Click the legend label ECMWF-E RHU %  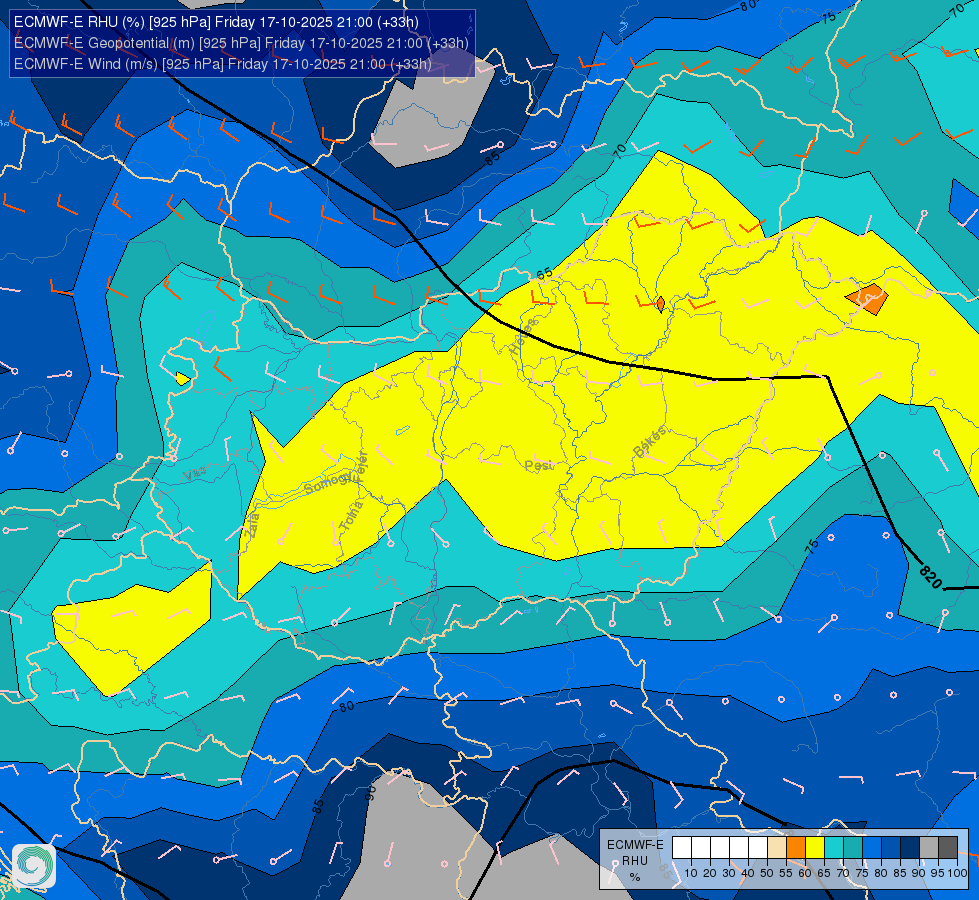coord(635,861)
